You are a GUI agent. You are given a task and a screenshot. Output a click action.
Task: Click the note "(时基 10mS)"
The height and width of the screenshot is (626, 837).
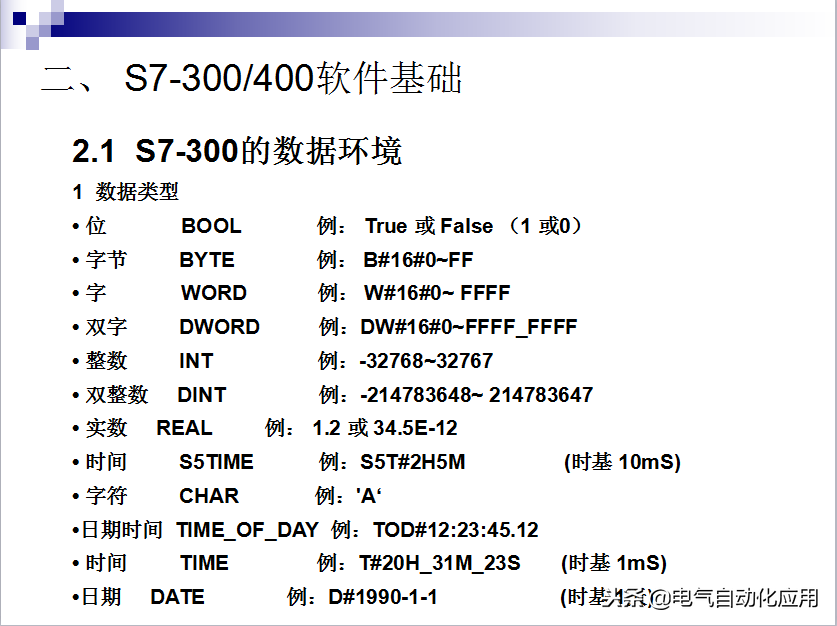pyautogui.click(x=622, y=462)
